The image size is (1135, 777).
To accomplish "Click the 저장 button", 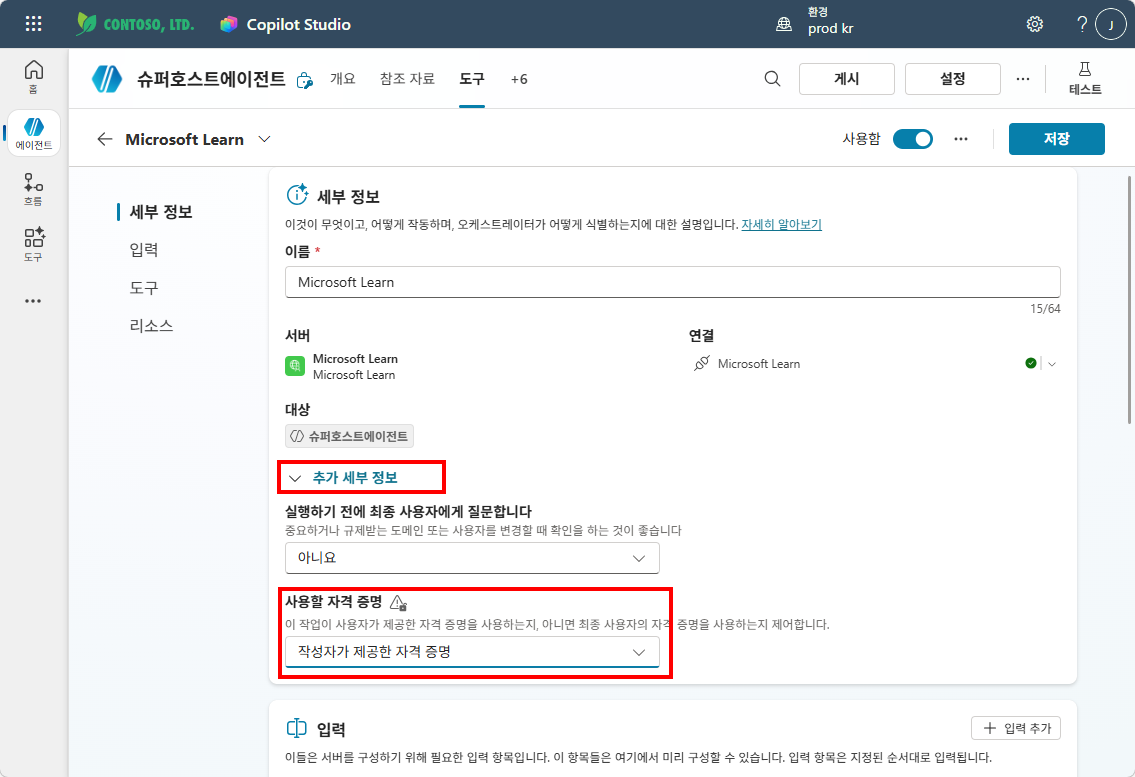I will [1056, 139].
